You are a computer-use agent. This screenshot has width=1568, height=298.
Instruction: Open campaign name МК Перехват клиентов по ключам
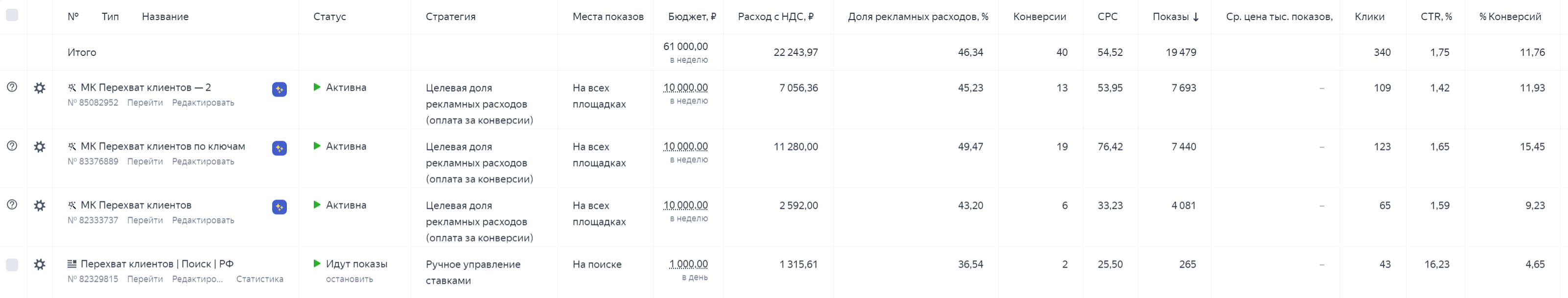pyautogui.click(x=163, y=146)
